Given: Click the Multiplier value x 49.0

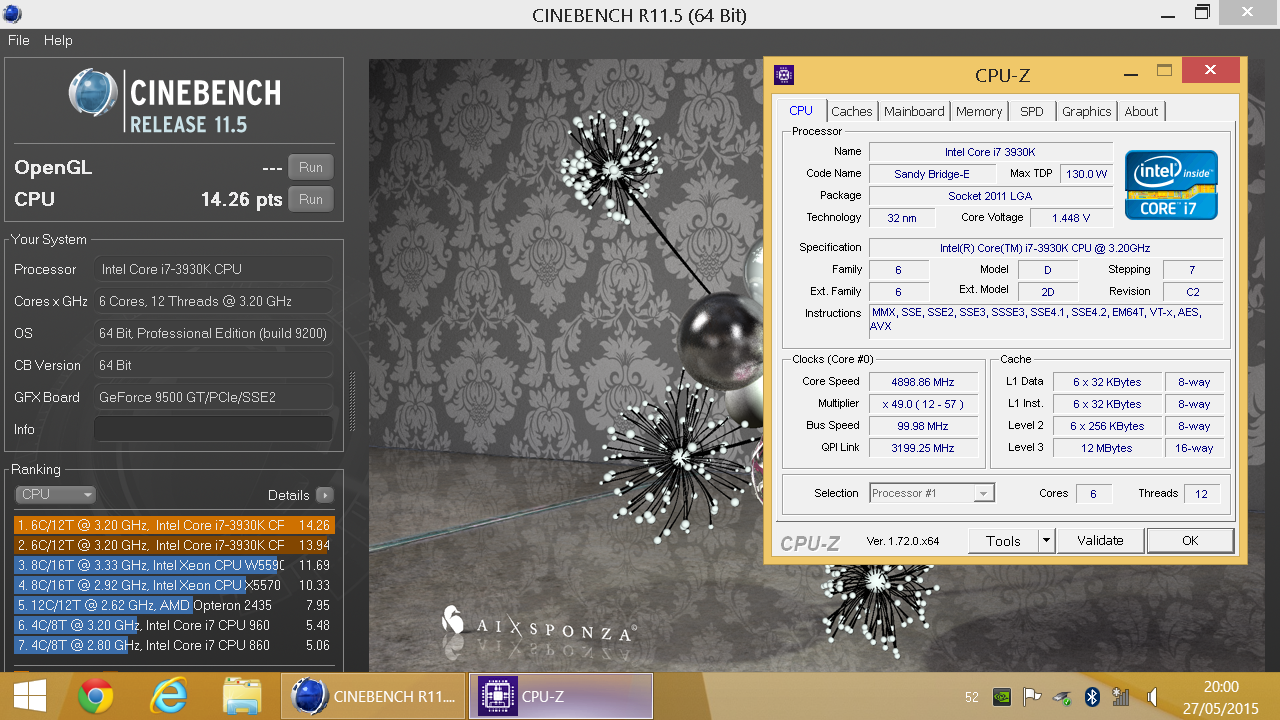Looking at the screenshot, I should (924, 404).
